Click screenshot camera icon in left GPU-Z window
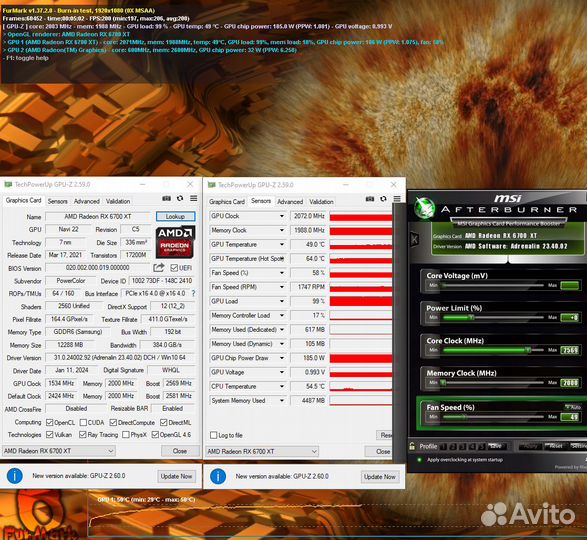This screenshot has width=587, height=540. (166, 198)
